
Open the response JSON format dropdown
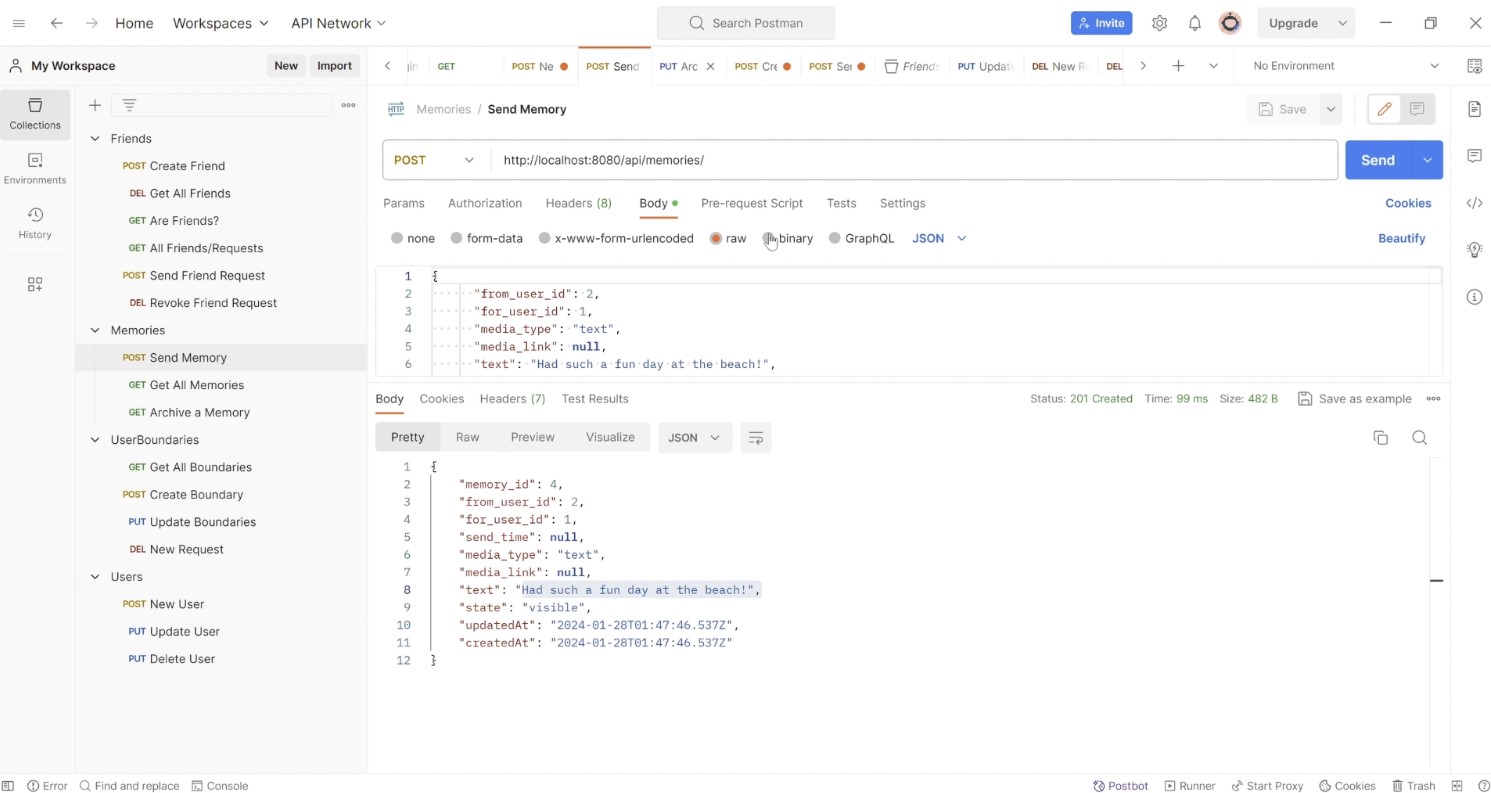(x=694, y=438)
